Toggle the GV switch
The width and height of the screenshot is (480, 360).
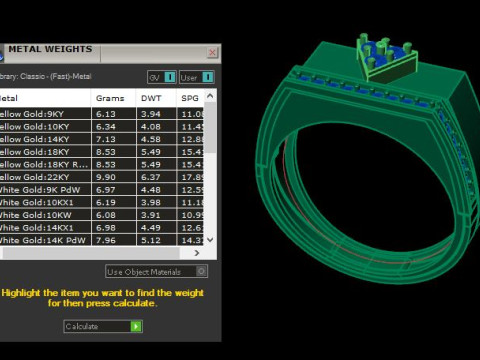tap(162, 77)
